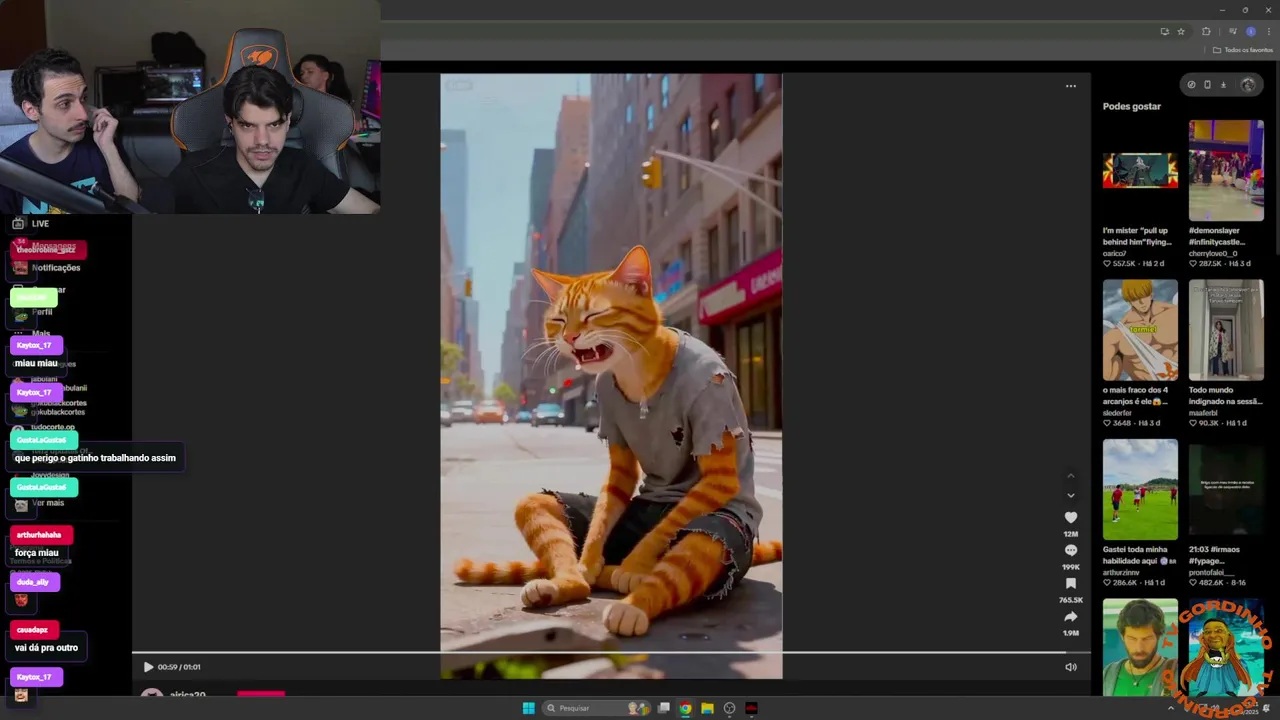Seek on the video progress bar
The width and height of the screenshot is (1280, 720).
point(611,653)
